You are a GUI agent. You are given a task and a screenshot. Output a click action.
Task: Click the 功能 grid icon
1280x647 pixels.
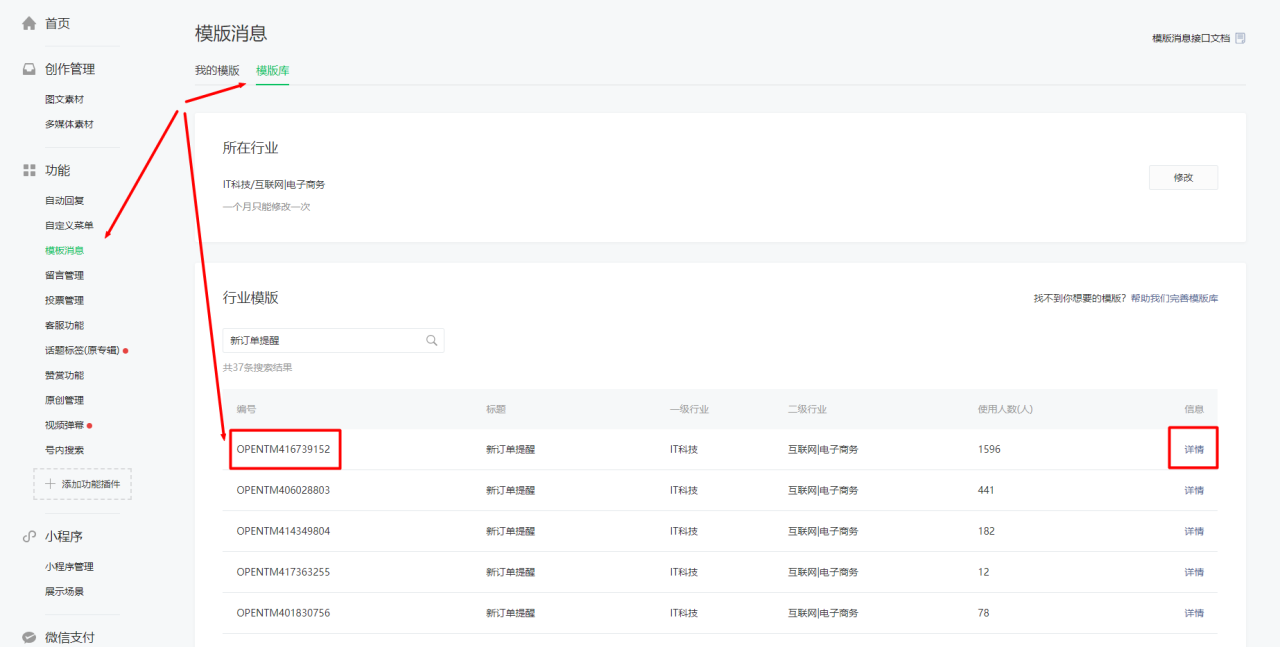29,171
